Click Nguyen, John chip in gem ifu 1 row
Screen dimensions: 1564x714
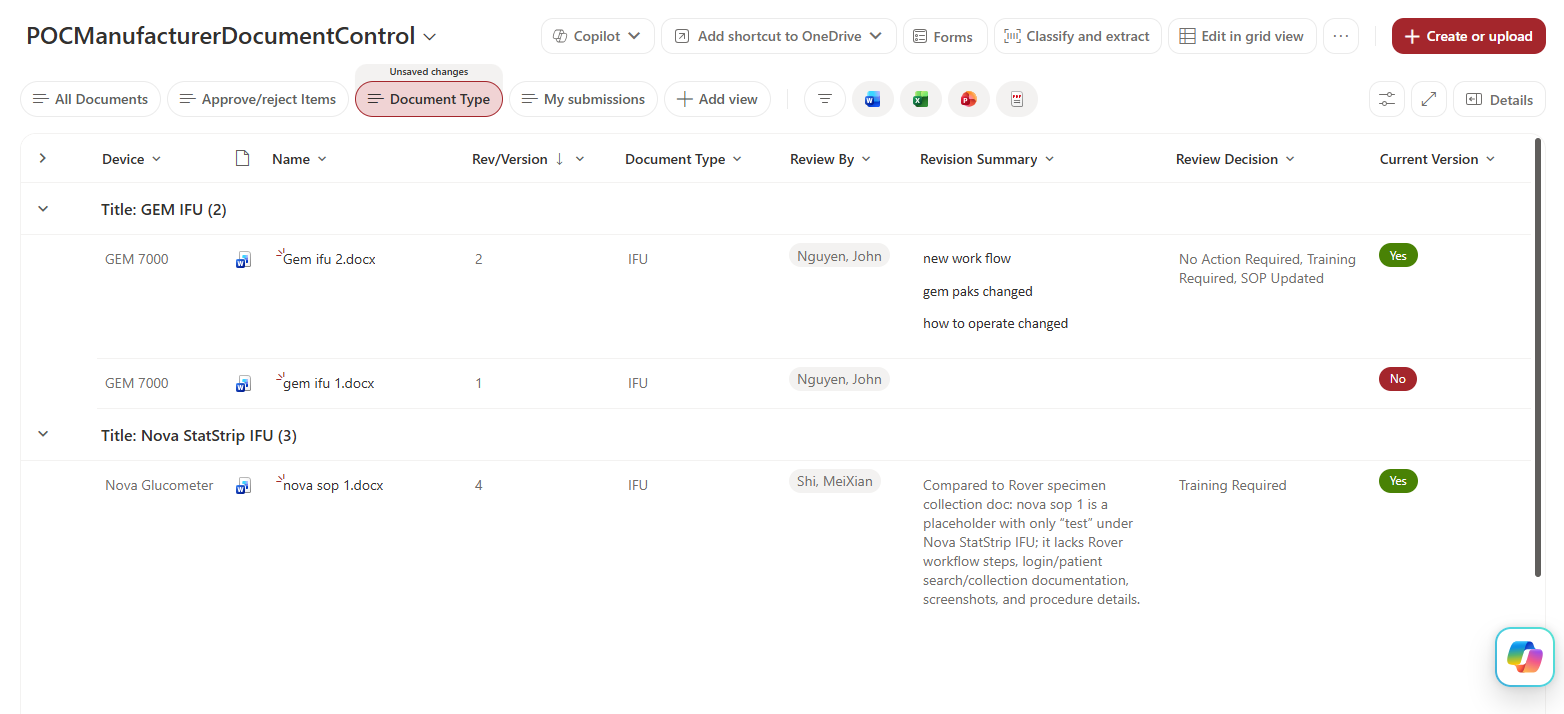839,379
